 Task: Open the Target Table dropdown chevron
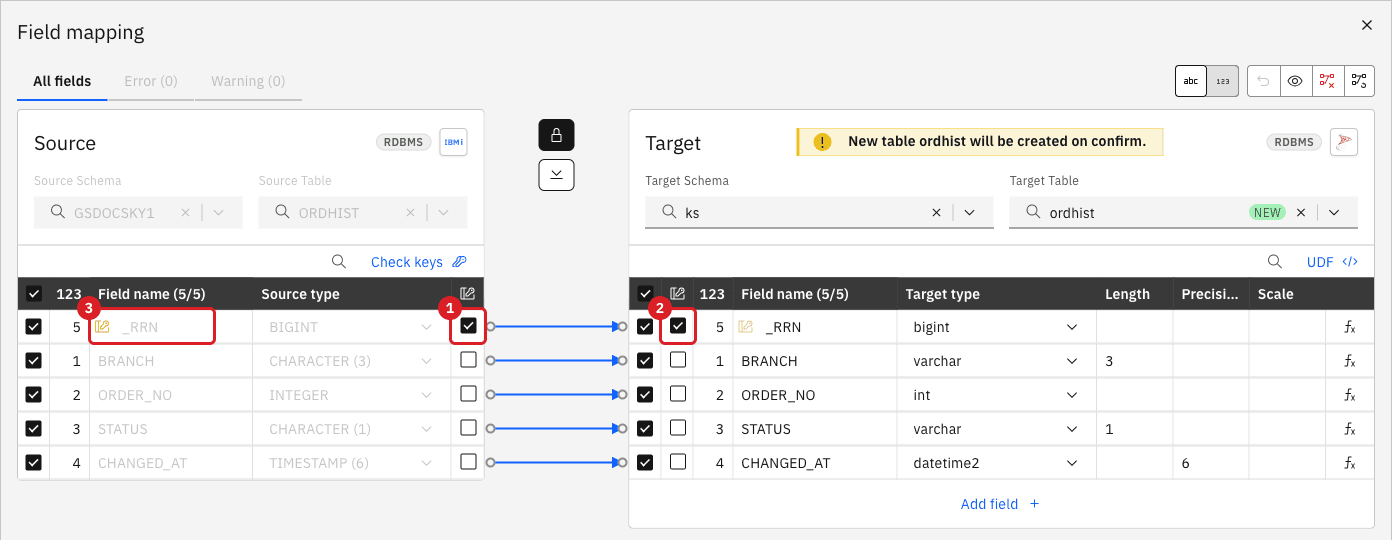click(x=1334, y=213)
